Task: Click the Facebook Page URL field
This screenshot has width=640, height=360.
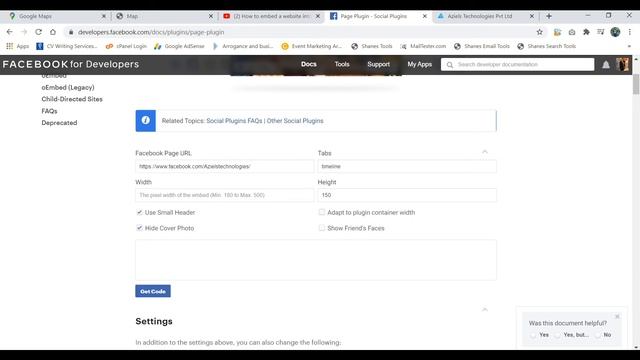Action: point(224,167)
